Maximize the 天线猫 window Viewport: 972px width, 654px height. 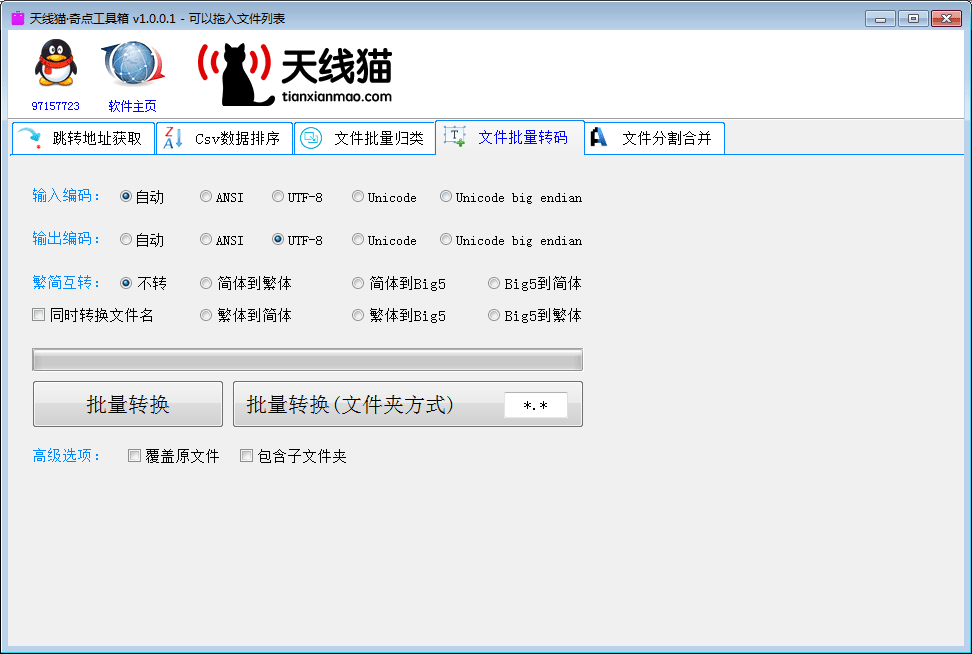913,19
